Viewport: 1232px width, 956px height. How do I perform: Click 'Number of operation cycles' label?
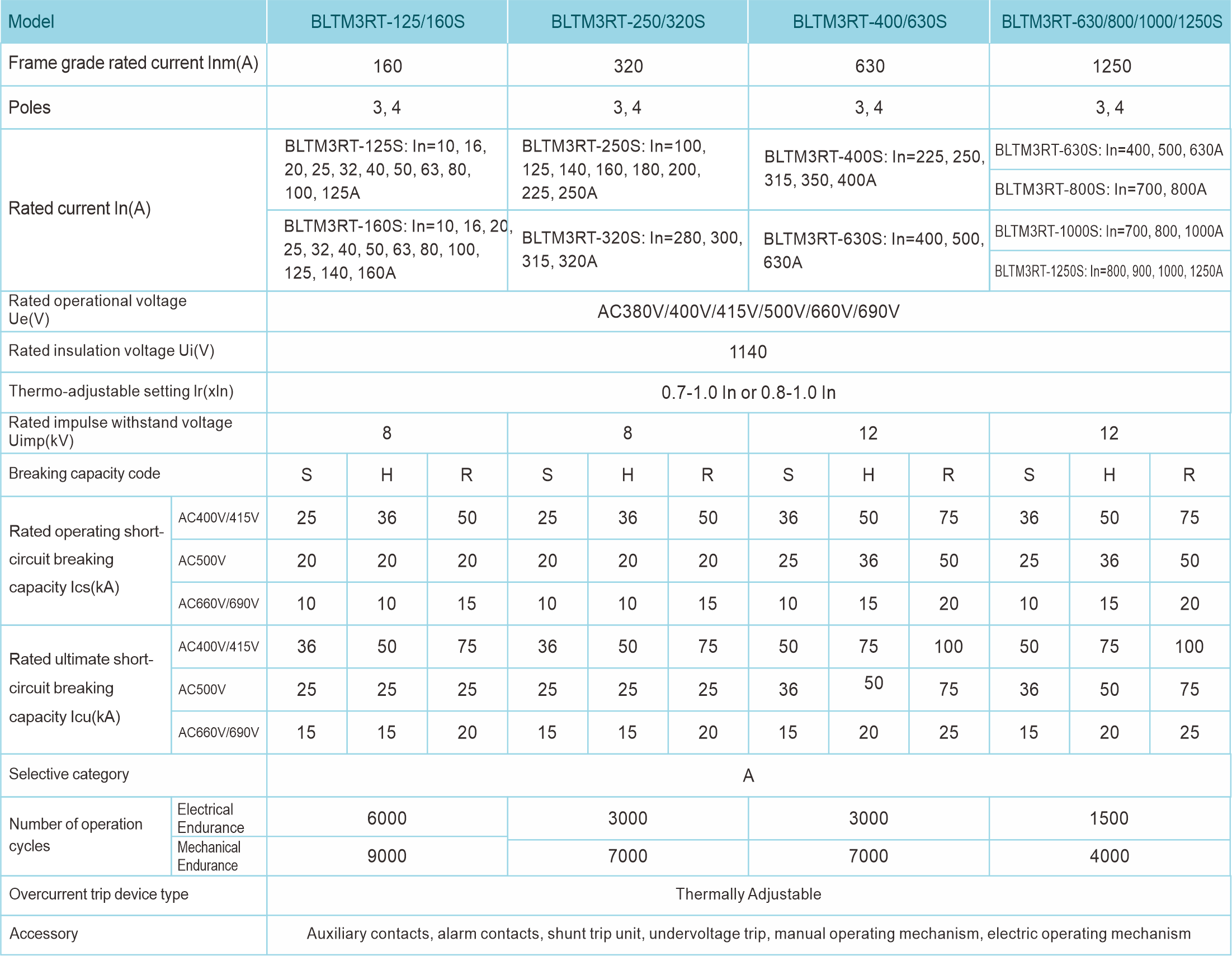click(75, 835)
